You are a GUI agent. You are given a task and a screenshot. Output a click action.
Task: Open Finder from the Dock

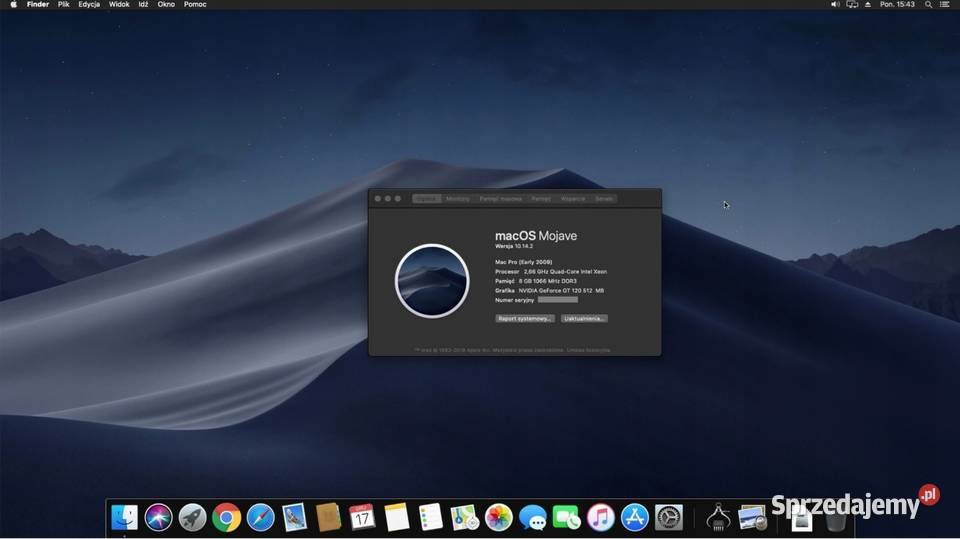[x=124, y=518]
